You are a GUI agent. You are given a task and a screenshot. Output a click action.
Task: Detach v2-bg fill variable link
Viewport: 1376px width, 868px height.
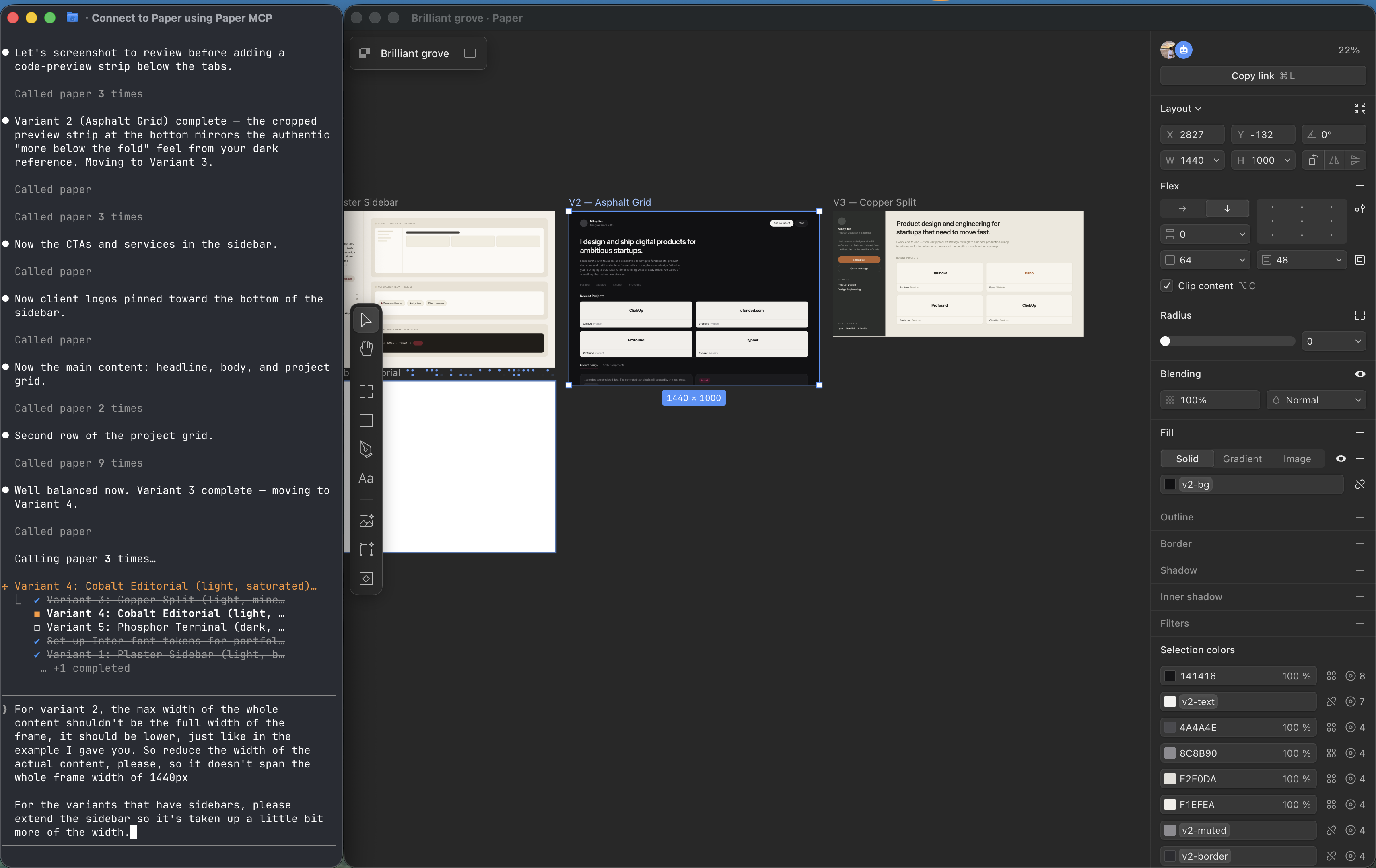click(x=1360, y=485)
